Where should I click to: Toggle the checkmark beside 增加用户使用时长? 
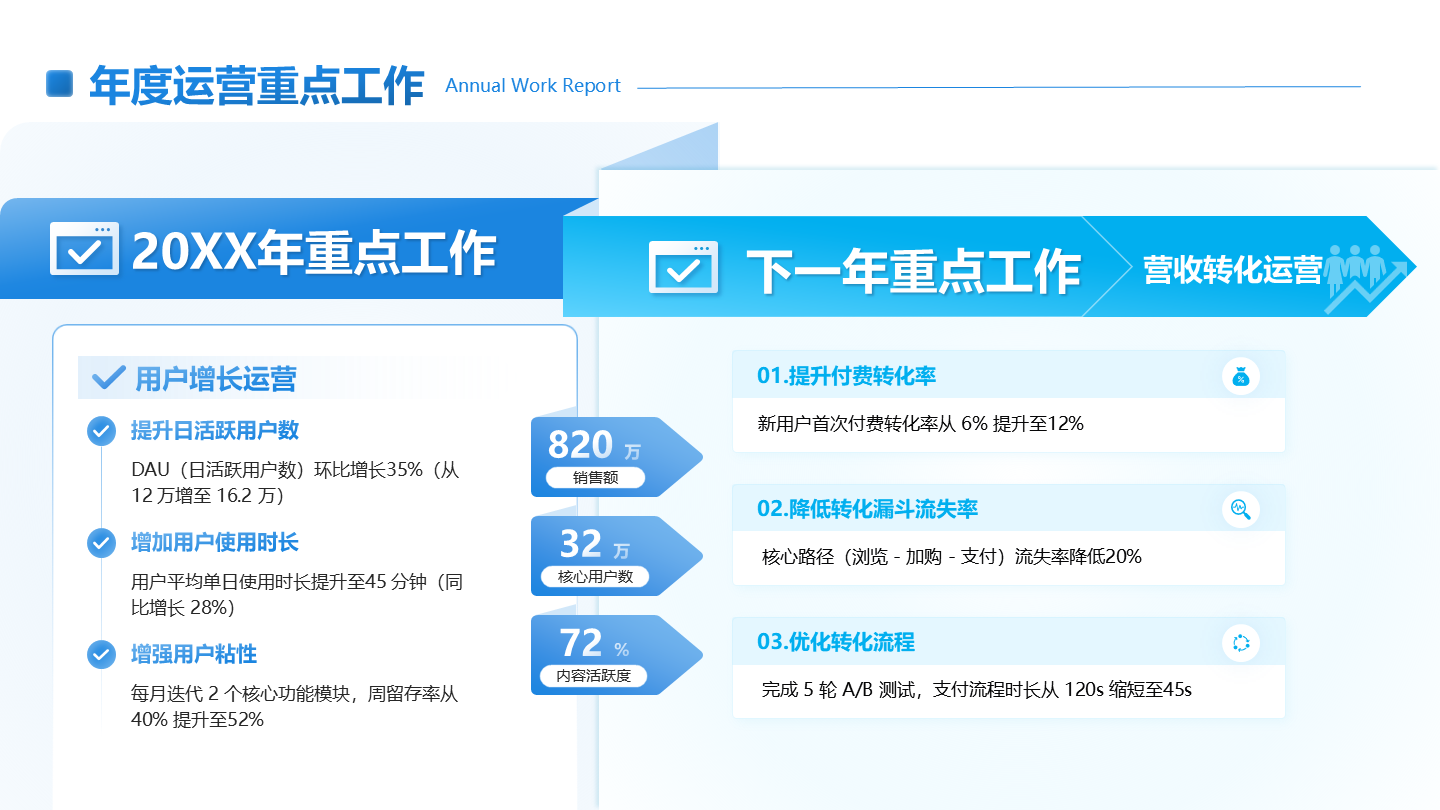point(100,542)
